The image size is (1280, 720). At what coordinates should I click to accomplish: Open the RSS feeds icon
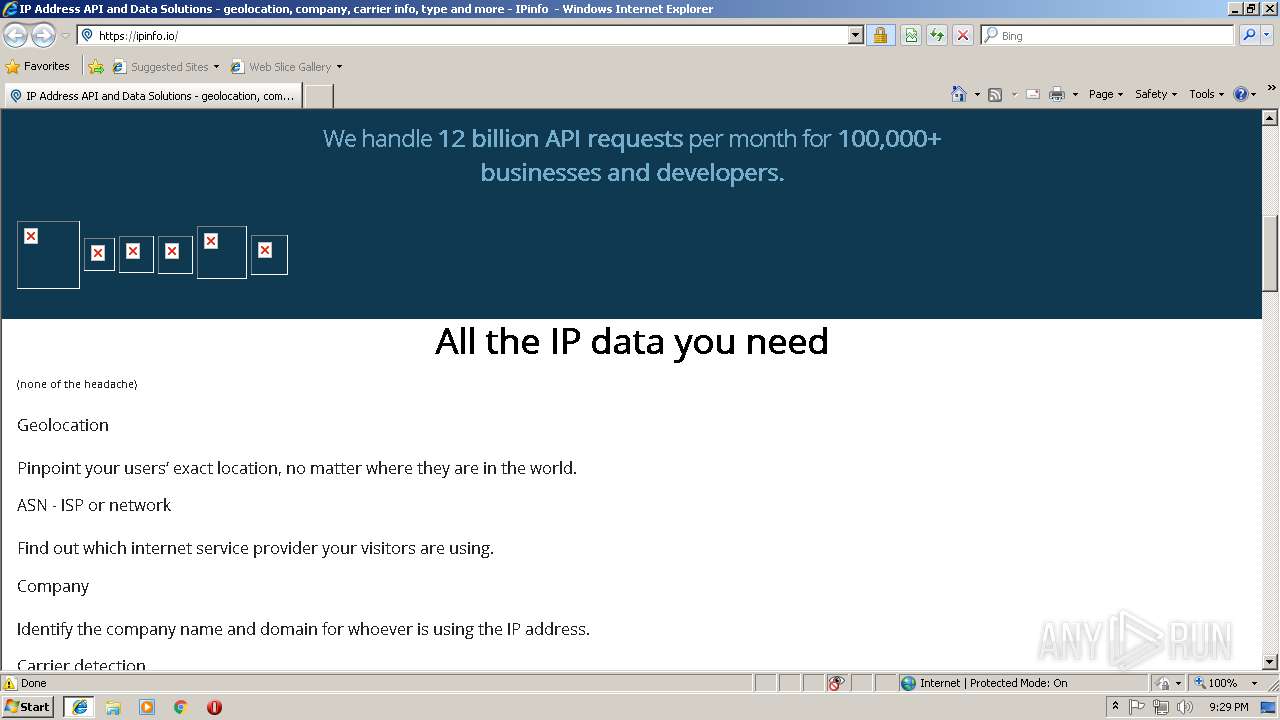coord(995,94)
